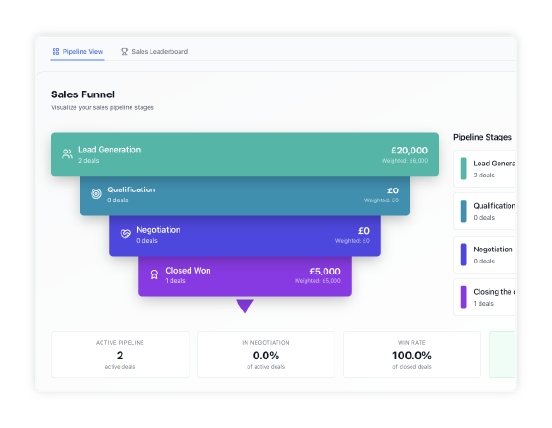Open the 'Closing the' card in Pipeline Stages
The image size is (552, 428).
pos(484,297)
